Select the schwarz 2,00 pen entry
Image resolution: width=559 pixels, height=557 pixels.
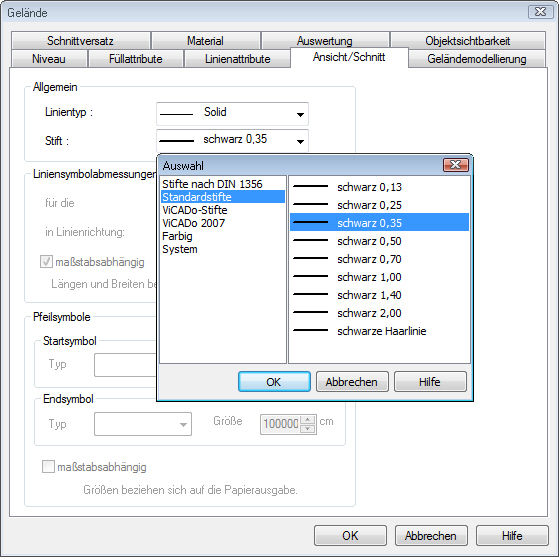pos(379,313)
